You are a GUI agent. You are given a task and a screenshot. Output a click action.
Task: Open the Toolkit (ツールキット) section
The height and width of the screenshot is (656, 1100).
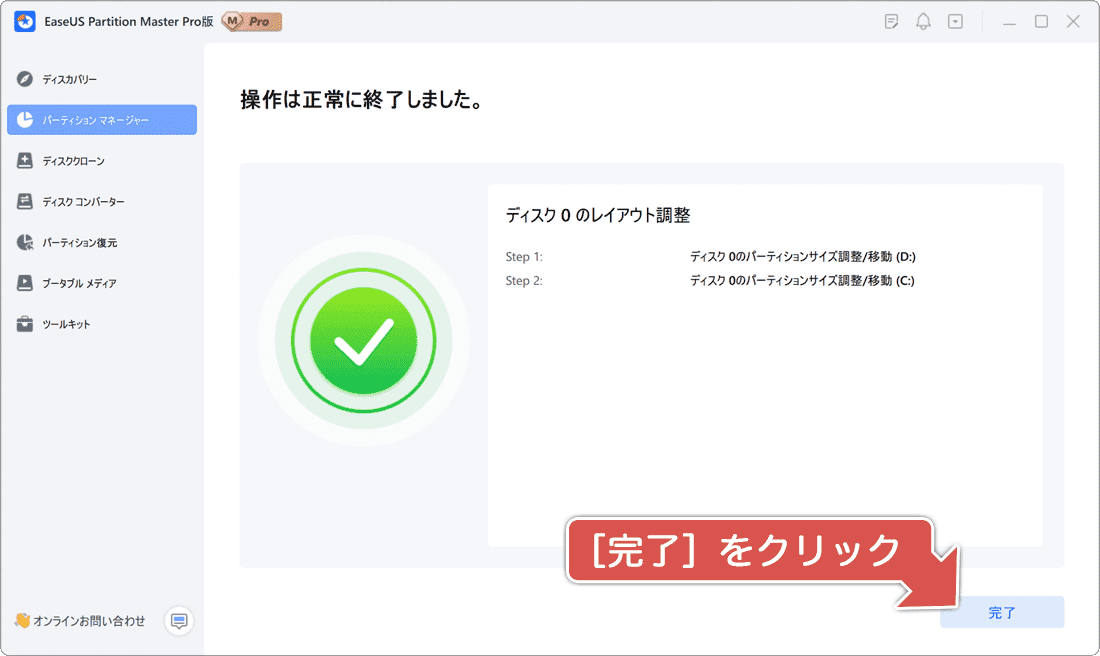pyautogui.click(x=24, y=324)
